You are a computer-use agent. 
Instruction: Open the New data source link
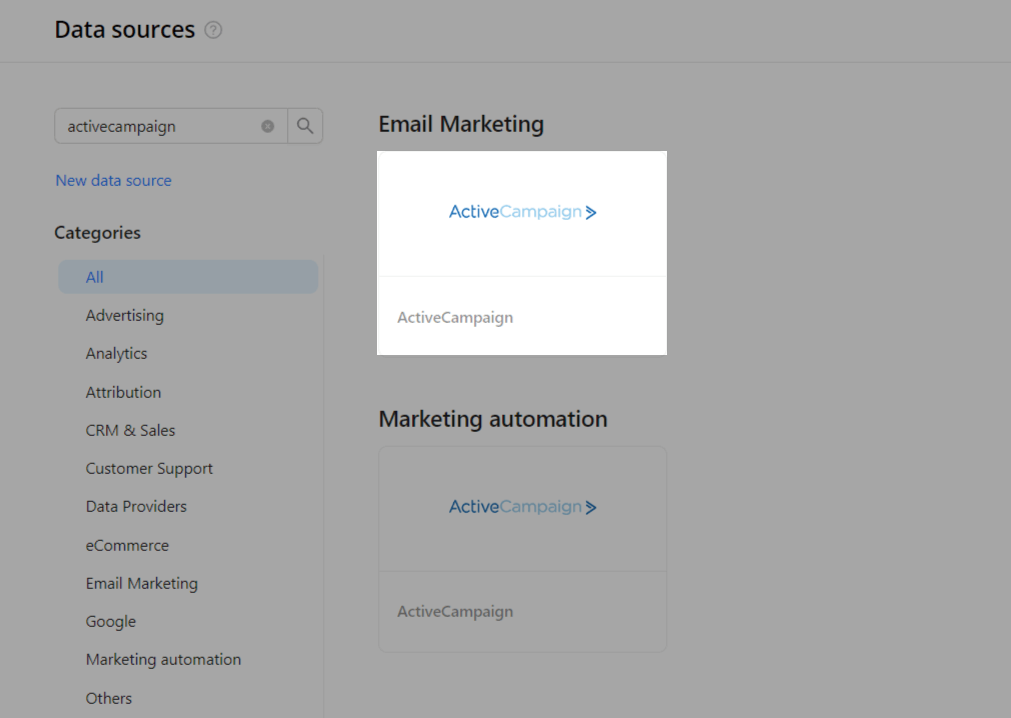113,180
